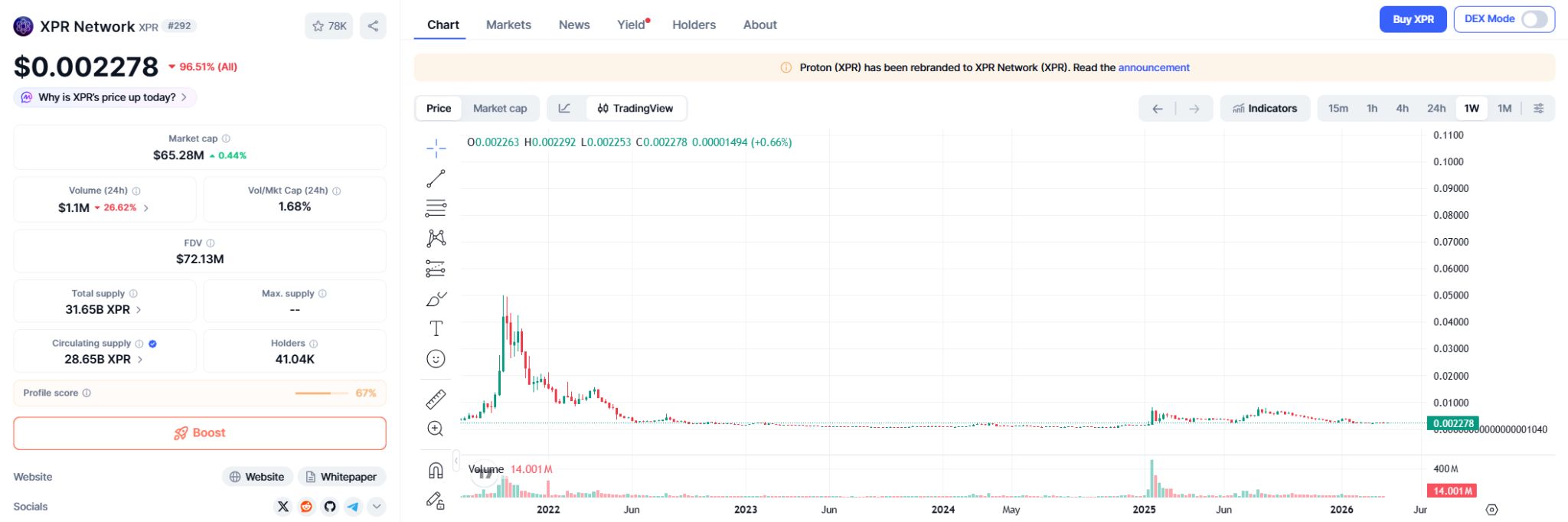Click the redo right arrow
Screen dimensions: 1568x522
[1194, 109]
